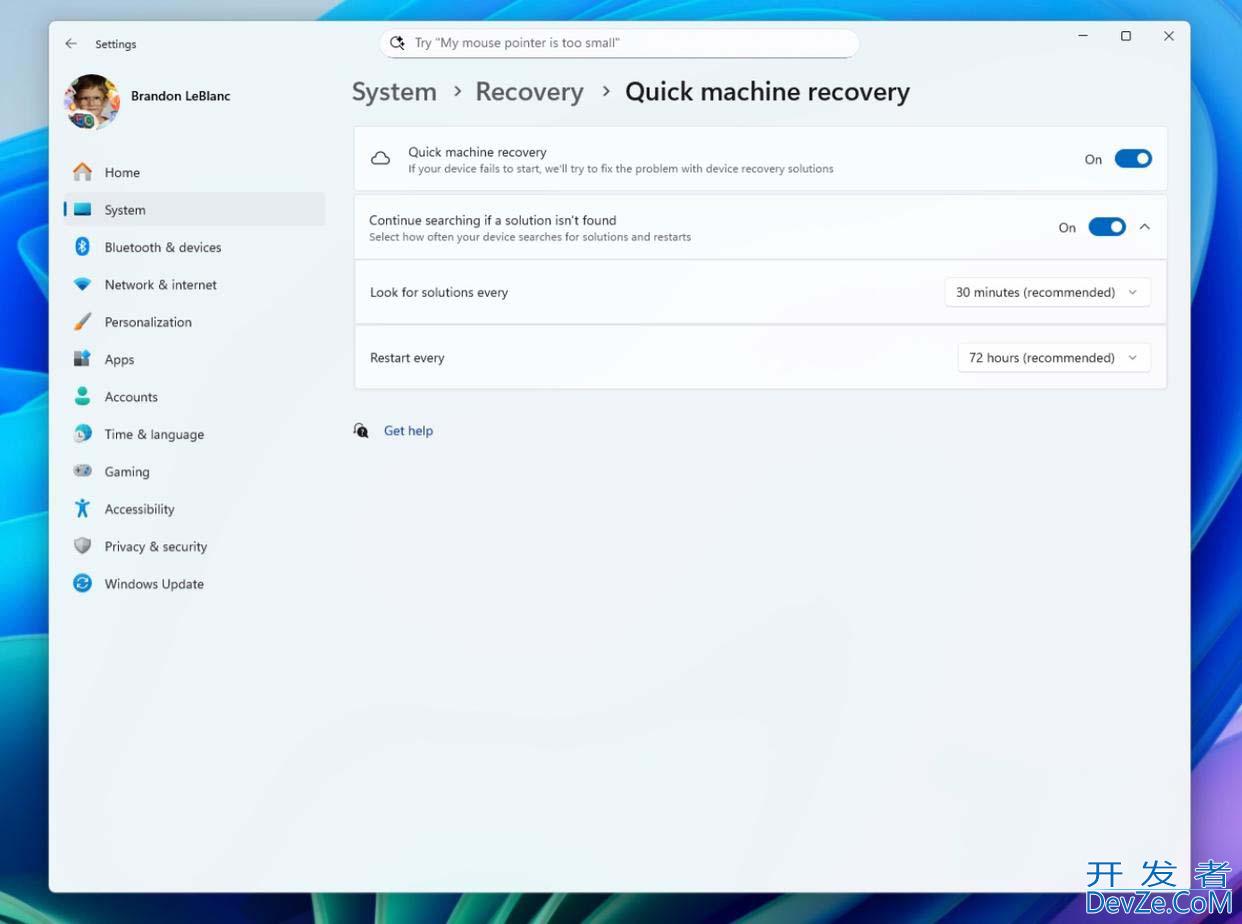The height and width of the screenshot is (924, 1242).
Task: Click the Home icon in sidebar
Action: coord(83,172)
